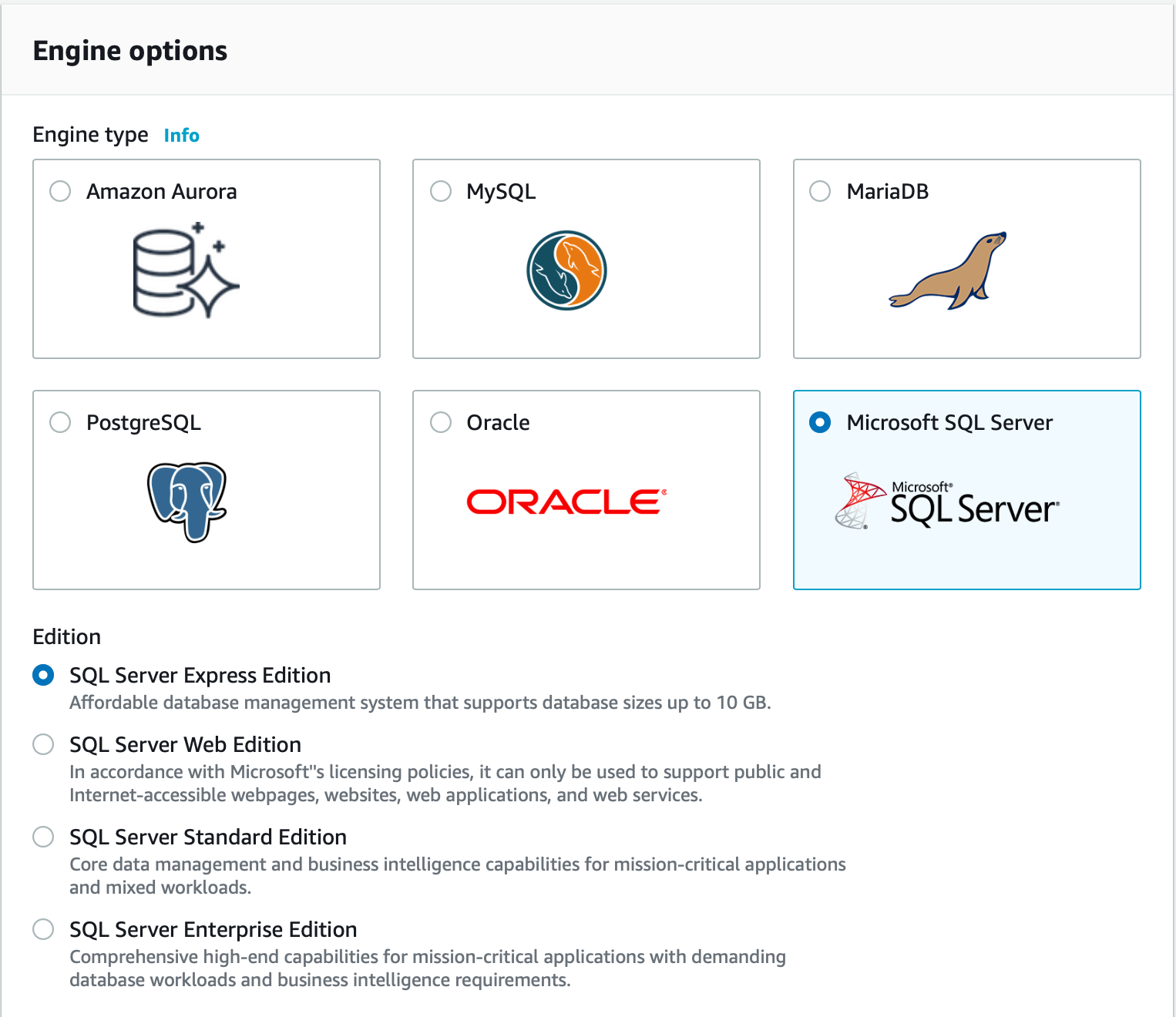1176x1017 pixels.
Task: Click the Amazon Aurora label text
Action: tap(162, 191)
